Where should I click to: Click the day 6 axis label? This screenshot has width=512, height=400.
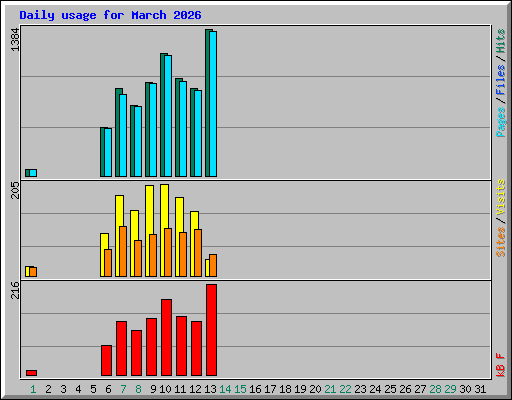point(108,389)
